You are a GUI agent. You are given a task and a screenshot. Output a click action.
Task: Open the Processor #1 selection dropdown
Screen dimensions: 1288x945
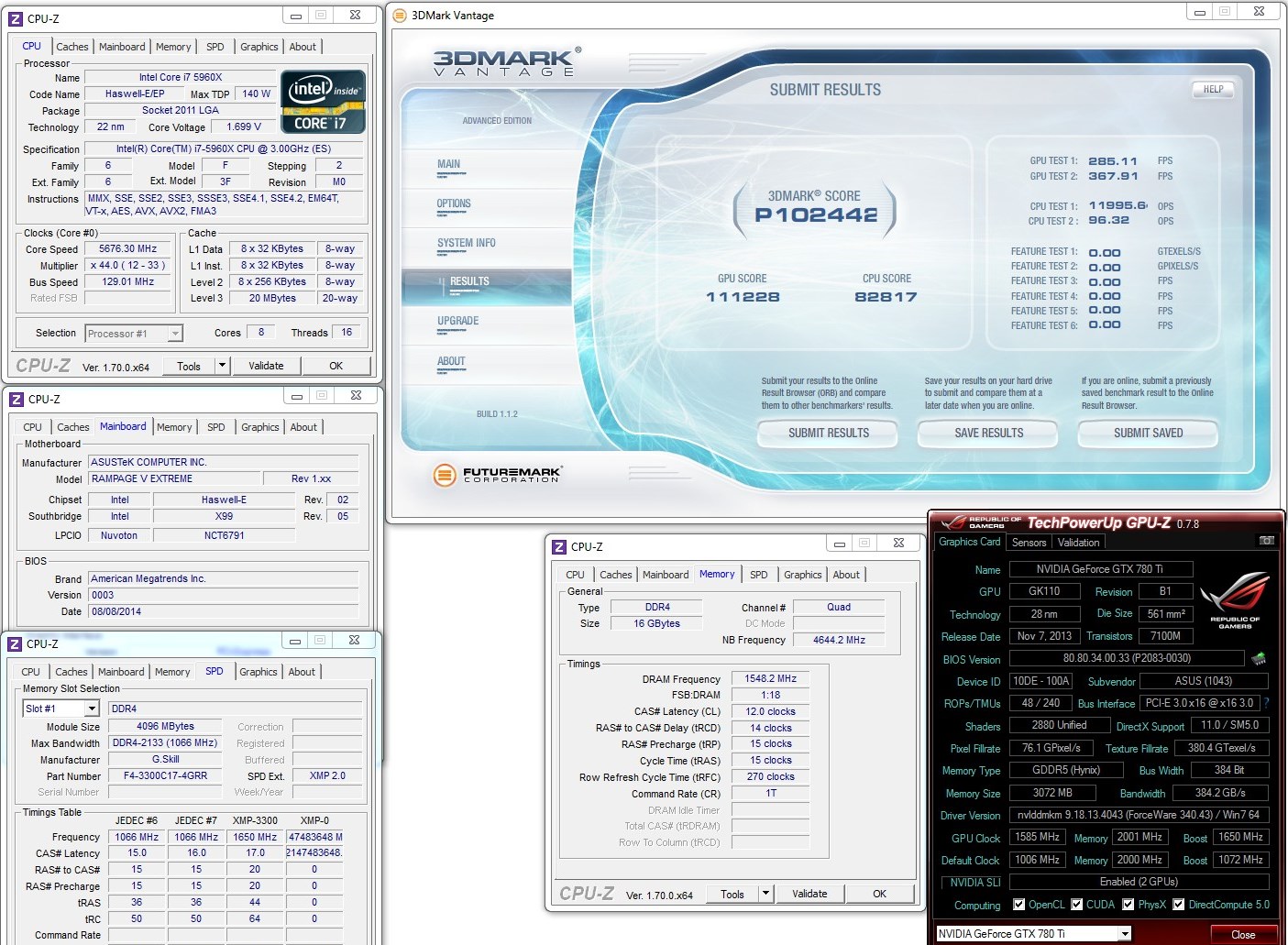tap(134, 334)
